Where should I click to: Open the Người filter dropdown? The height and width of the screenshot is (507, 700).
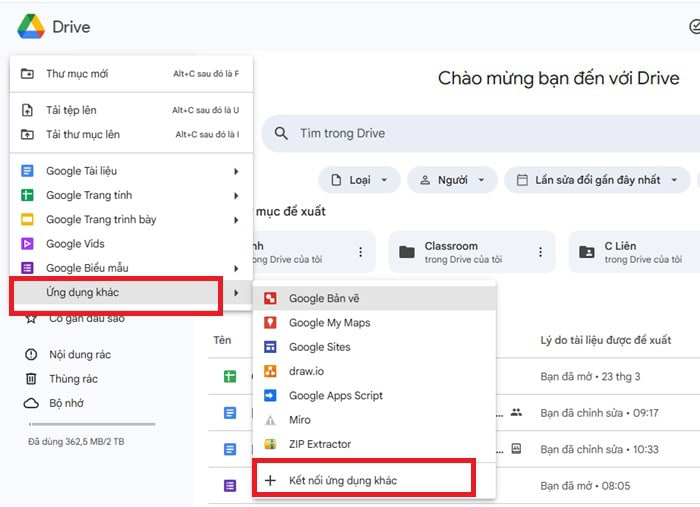click(452, 180)
